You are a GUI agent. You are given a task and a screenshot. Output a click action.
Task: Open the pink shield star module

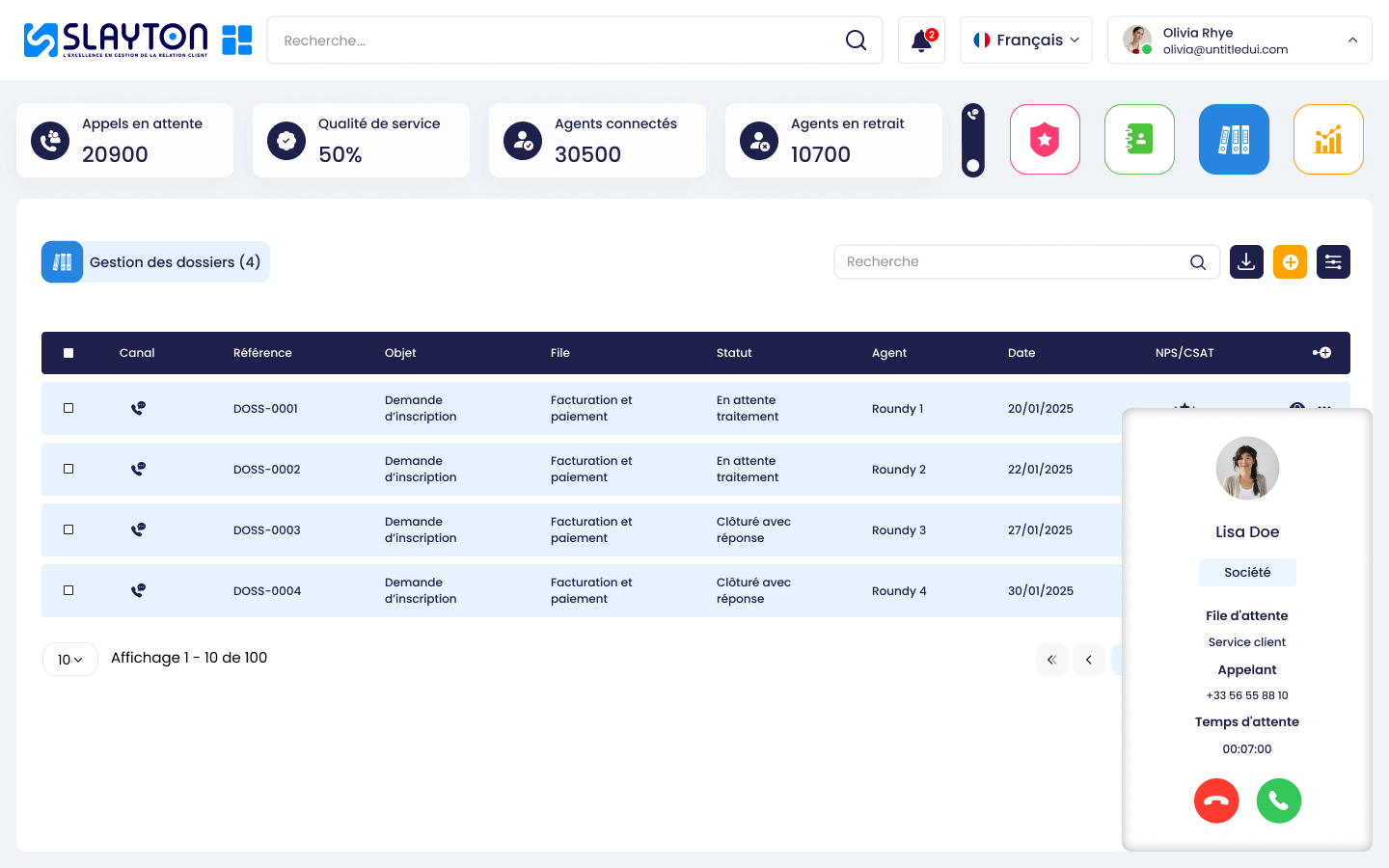coord(1045,140)
